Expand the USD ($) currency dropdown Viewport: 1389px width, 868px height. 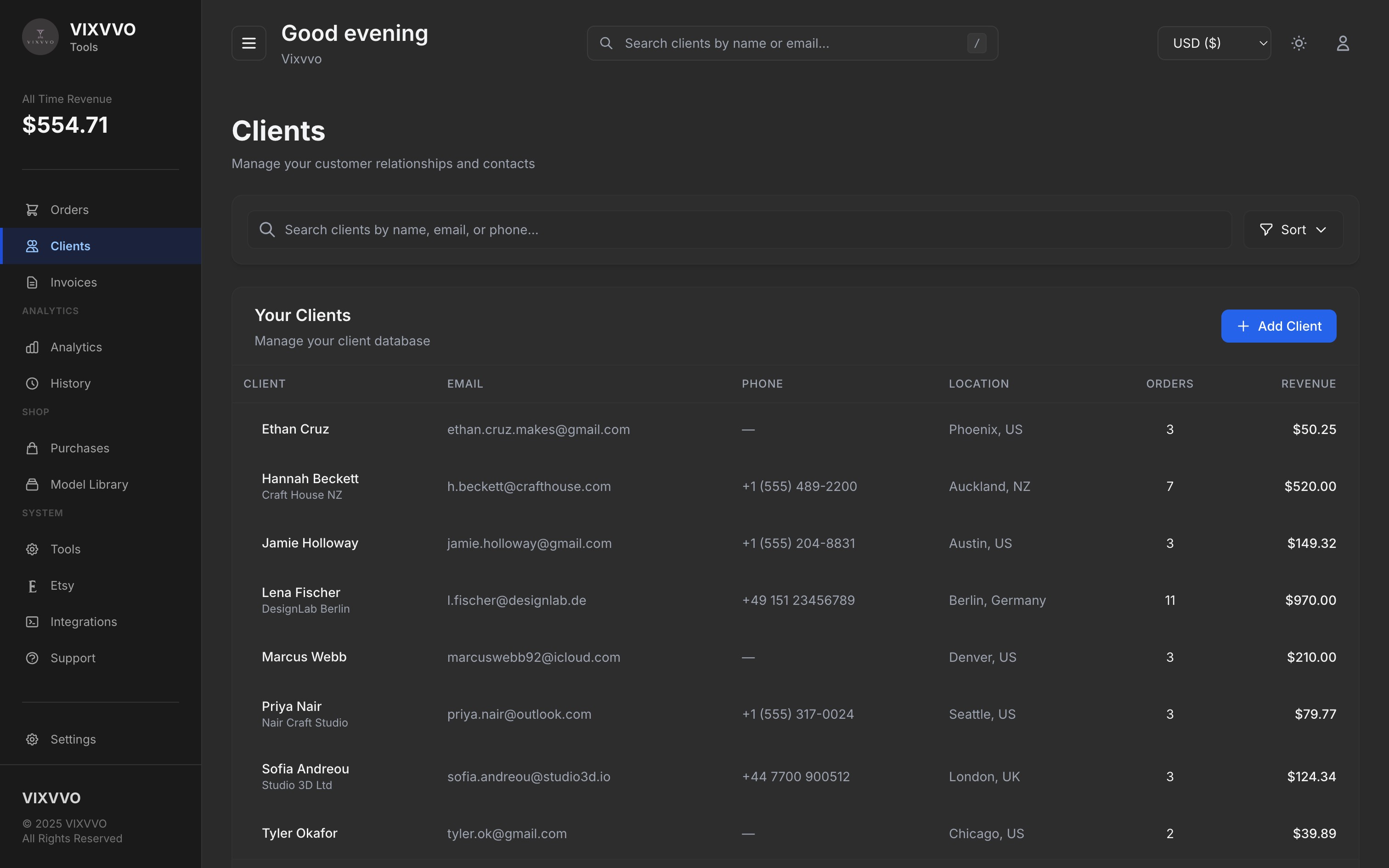(x=1214, y=43)
